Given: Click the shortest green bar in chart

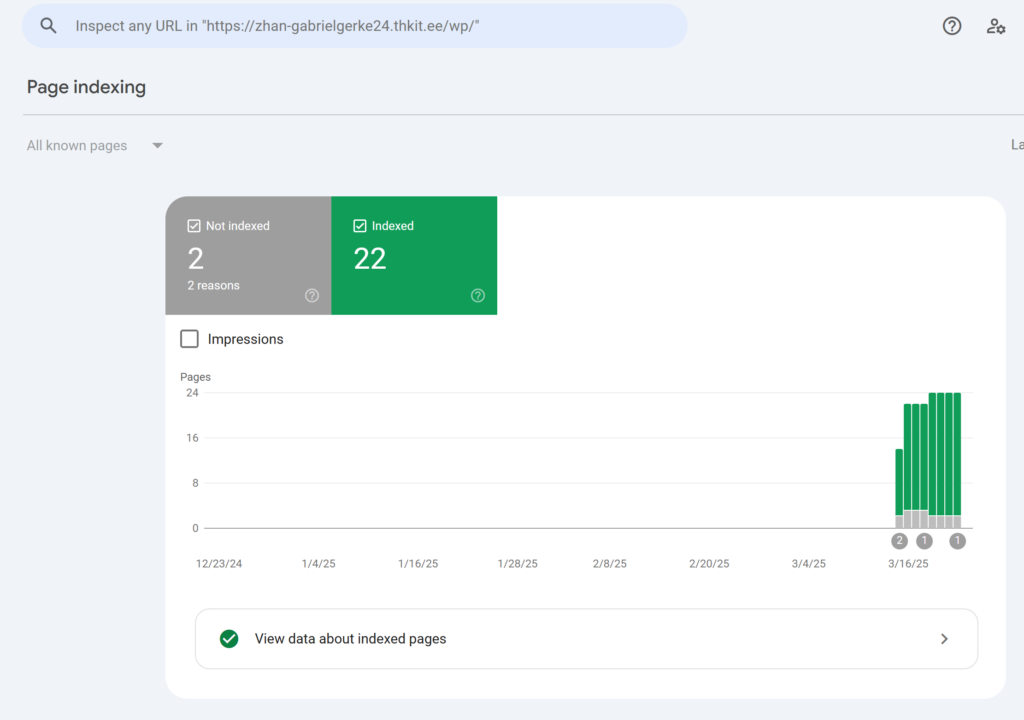Looking at the screenshot, I should point(899,482).
